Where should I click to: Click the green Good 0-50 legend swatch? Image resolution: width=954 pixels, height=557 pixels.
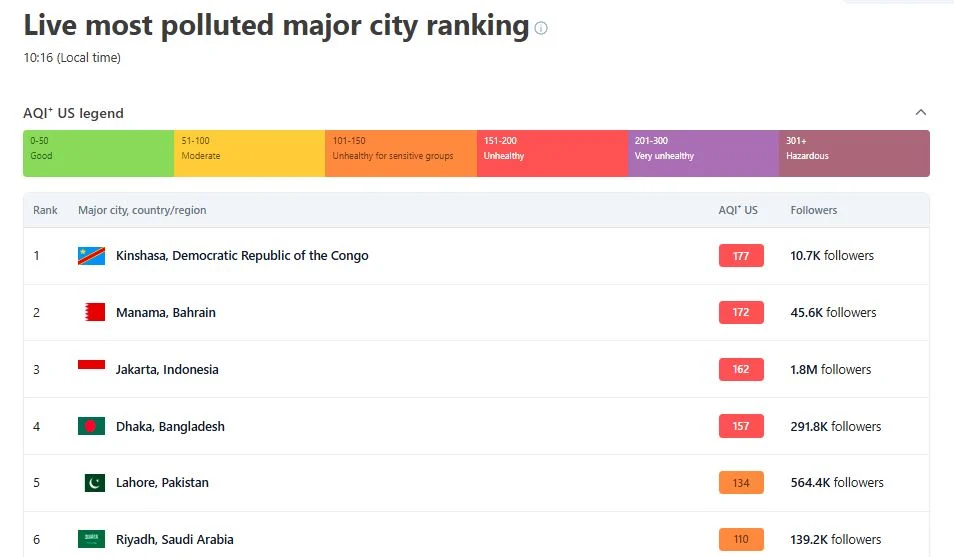[99, 153]
